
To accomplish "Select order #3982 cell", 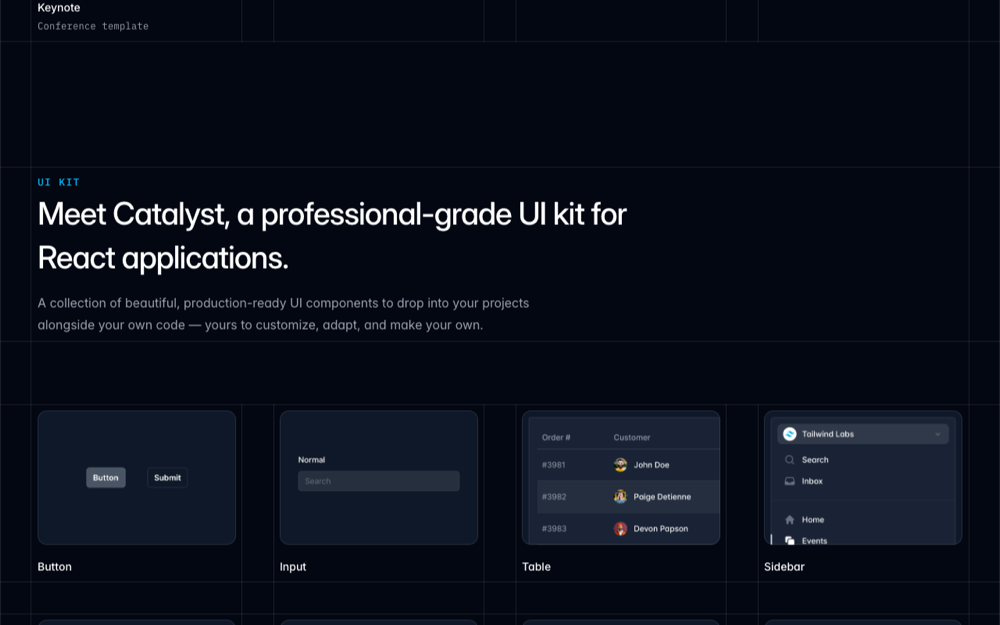I will coord(554,497).
